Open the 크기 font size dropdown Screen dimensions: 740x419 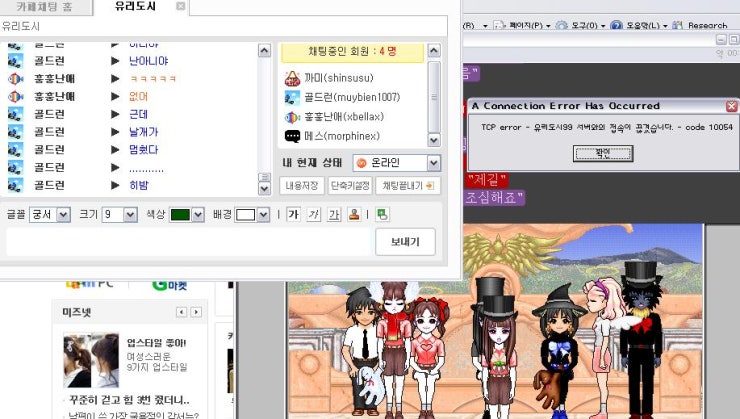coord(119,215)
